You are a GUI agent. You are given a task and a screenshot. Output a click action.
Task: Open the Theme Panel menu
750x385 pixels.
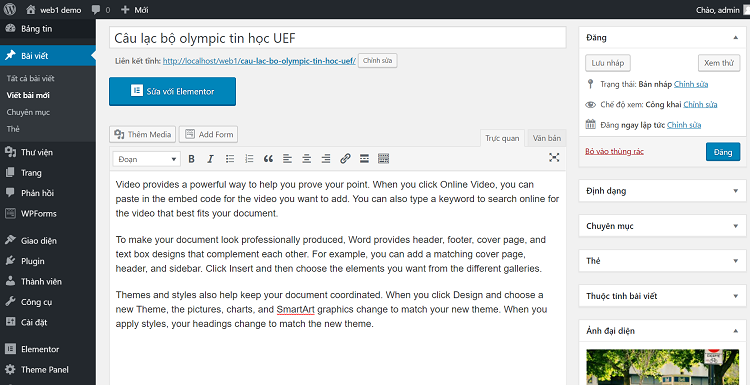pyautogui.click(x=48, y=370)
